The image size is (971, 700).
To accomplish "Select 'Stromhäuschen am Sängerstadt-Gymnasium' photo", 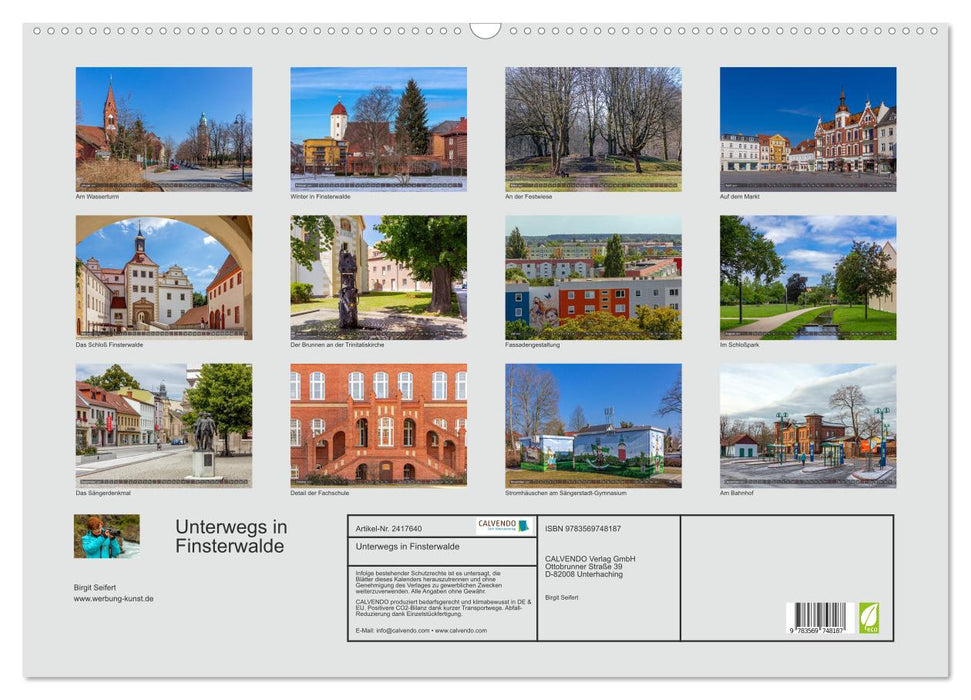I will coord(593,426).
